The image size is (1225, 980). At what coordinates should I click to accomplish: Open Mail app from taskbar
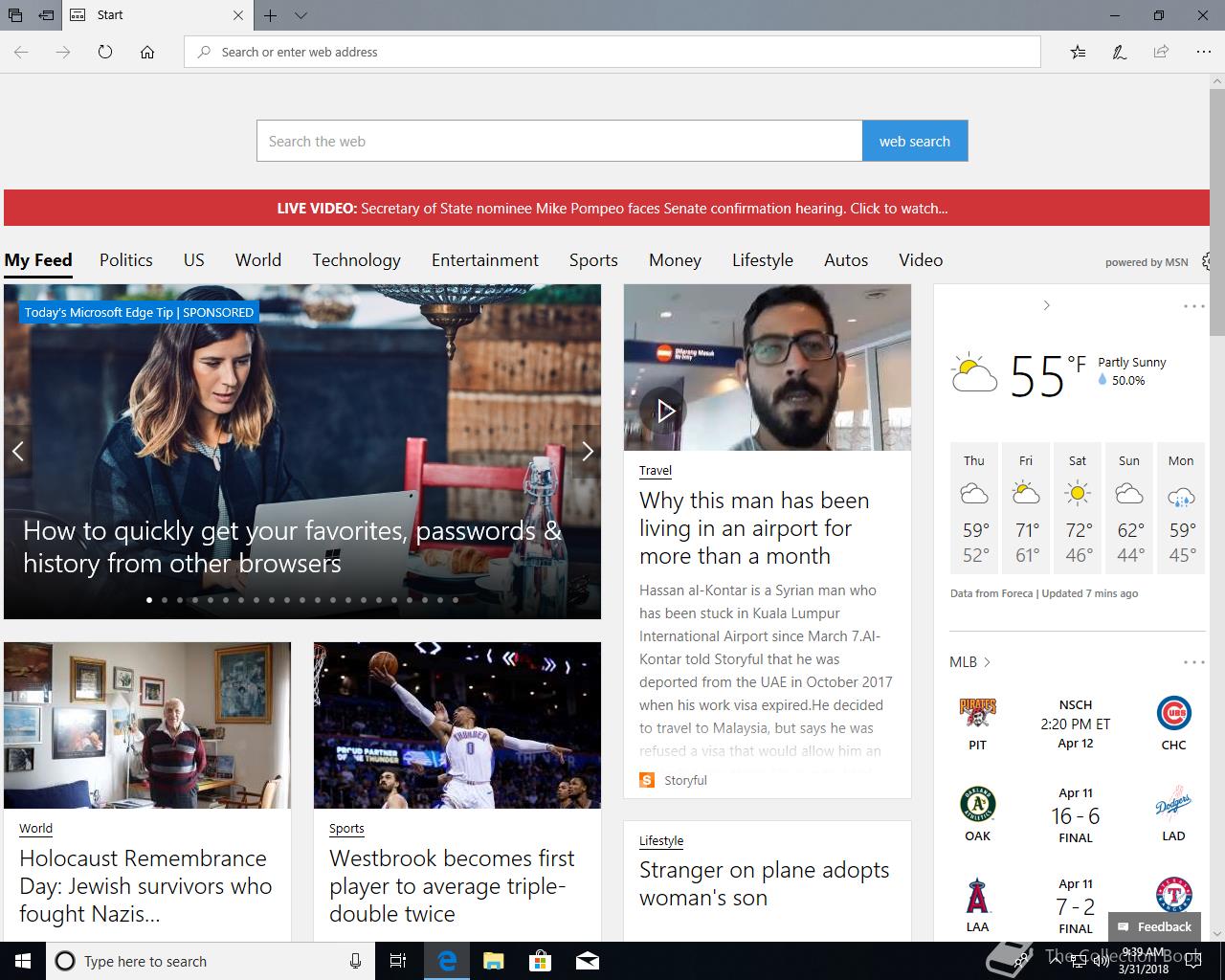pyautogui.click(x=587, y=961)
